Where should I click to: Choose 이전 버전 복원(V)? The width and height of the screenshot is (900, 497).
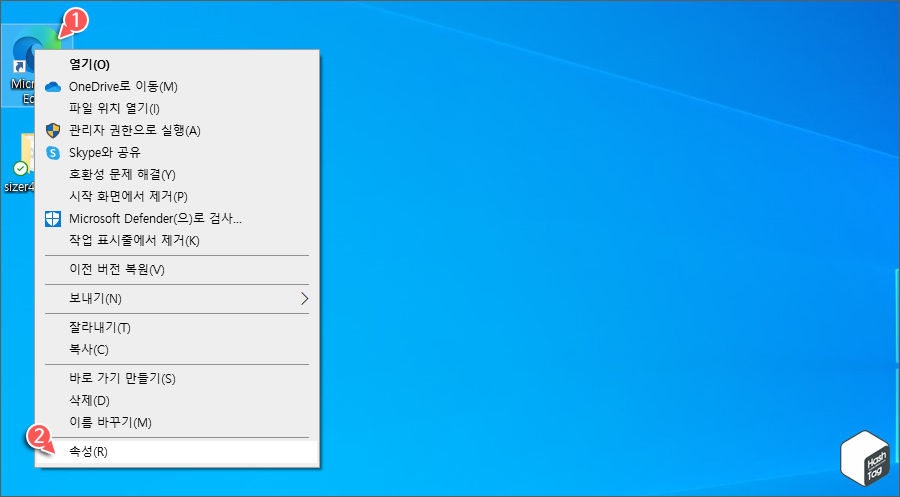coord(177,270)
